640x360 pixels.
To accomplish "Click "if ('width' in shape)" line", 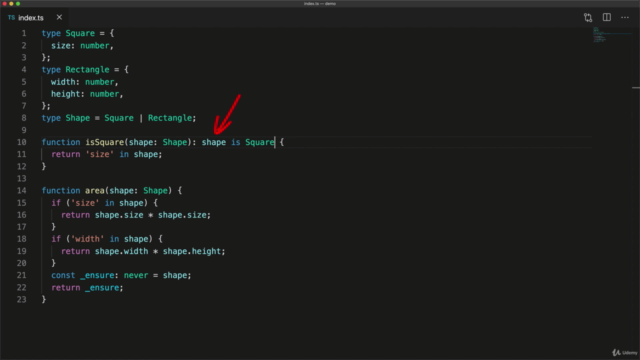I will (x=107, y=239).
